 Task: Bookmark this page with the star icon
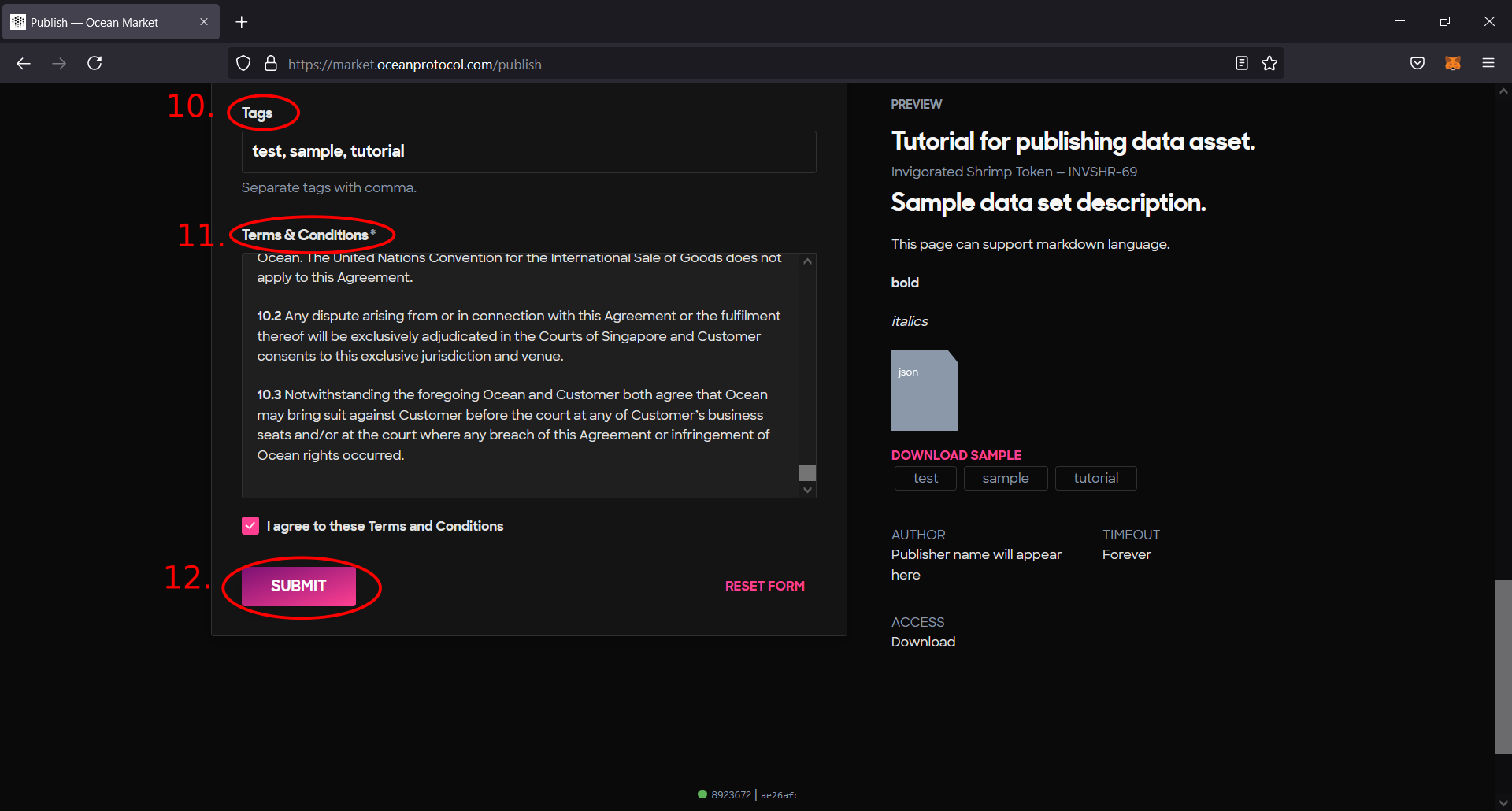point(1269,64)
